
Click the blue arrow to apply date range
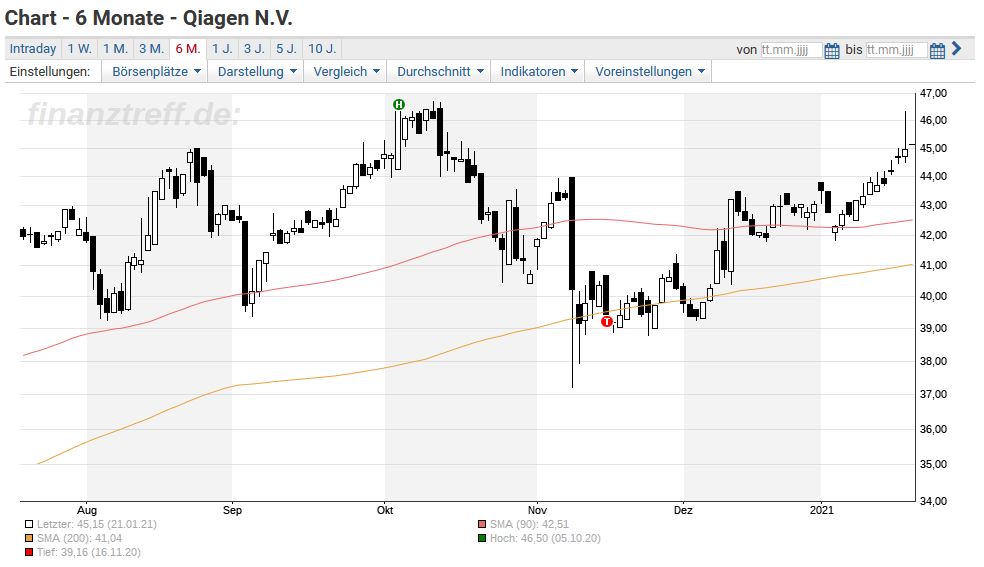[956, 48]
